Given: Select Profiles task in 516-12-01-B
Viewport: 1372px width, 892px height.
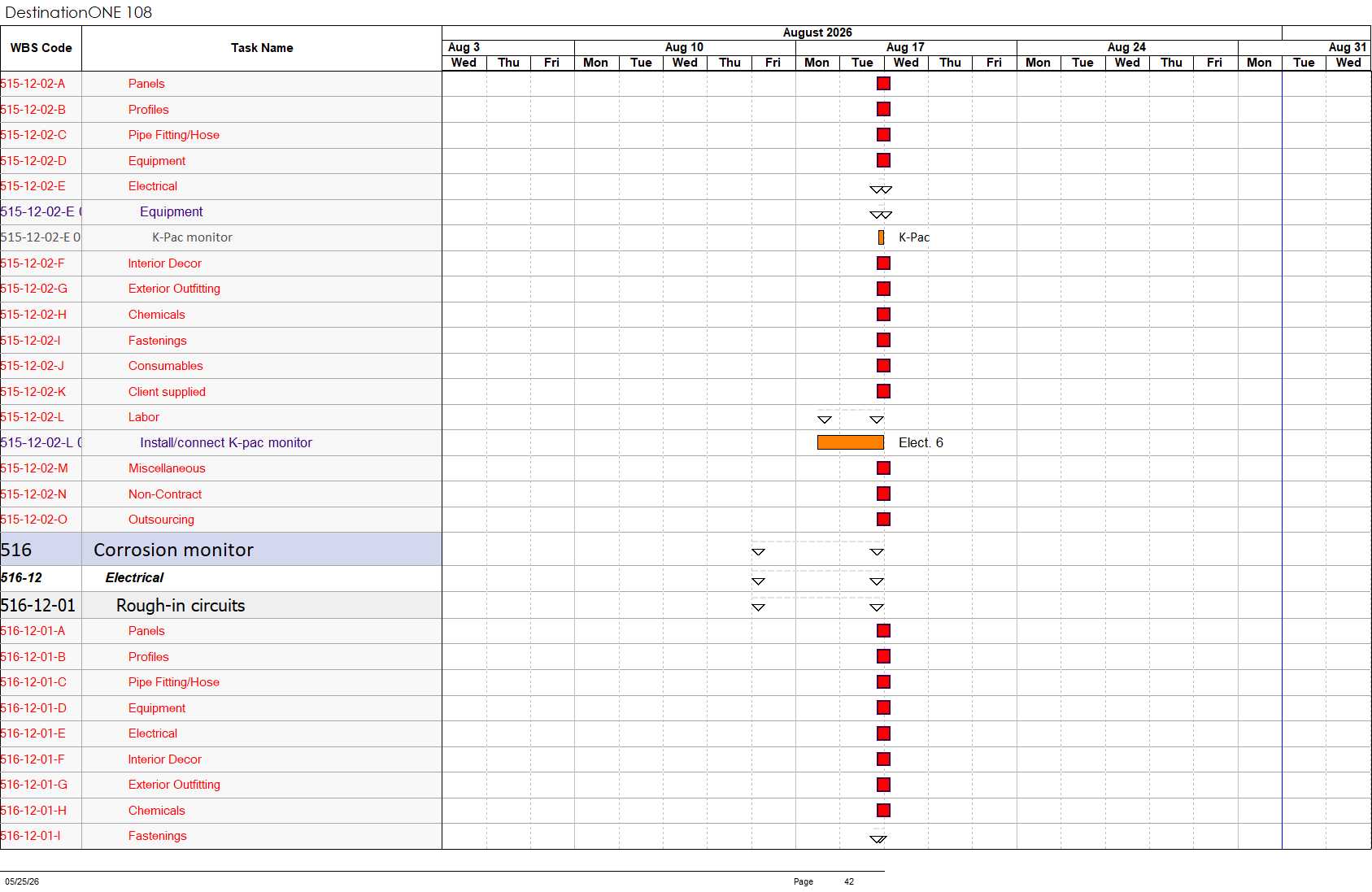Looking at the screenshot, I should pos(149,657).
